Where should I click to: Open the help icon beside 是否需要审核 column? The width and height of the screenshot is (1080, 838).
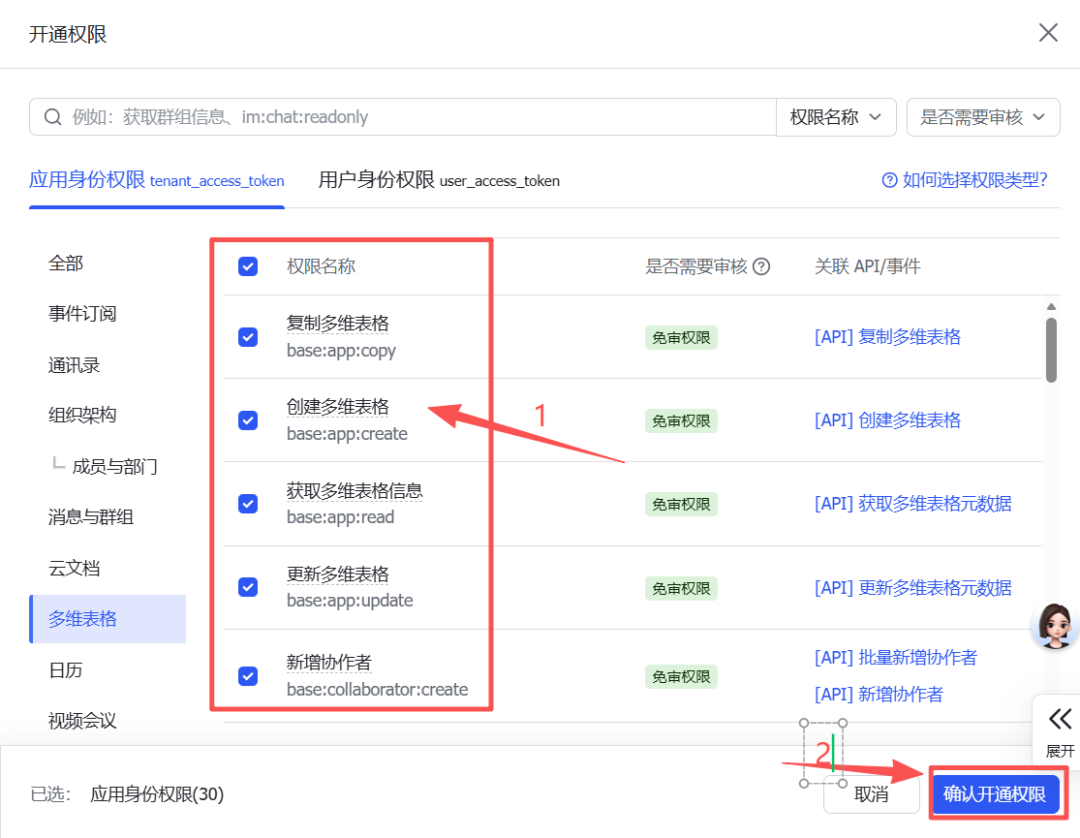(761, 266)
